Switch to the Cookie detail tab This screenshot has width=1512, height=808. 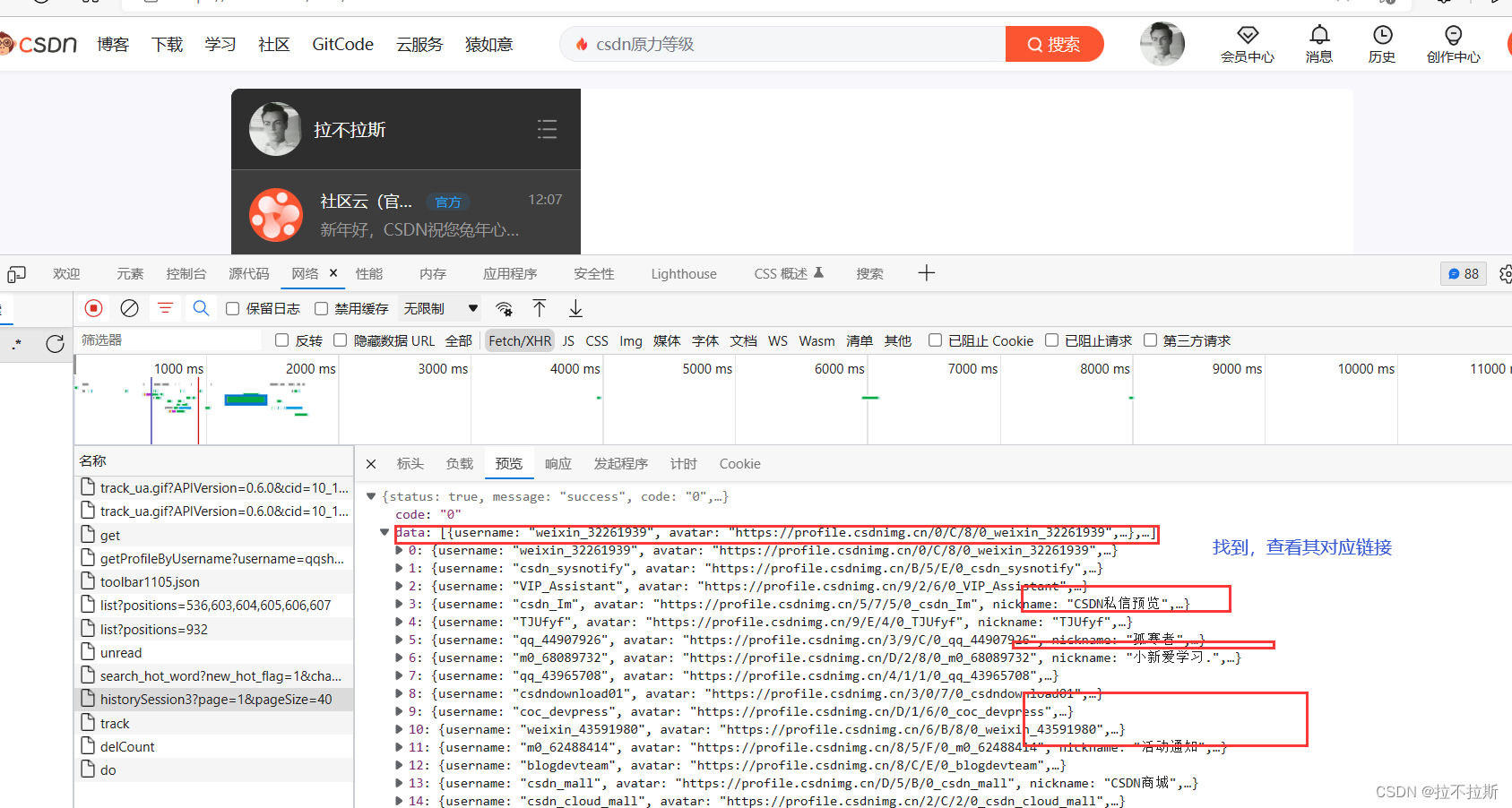[739, 464]
